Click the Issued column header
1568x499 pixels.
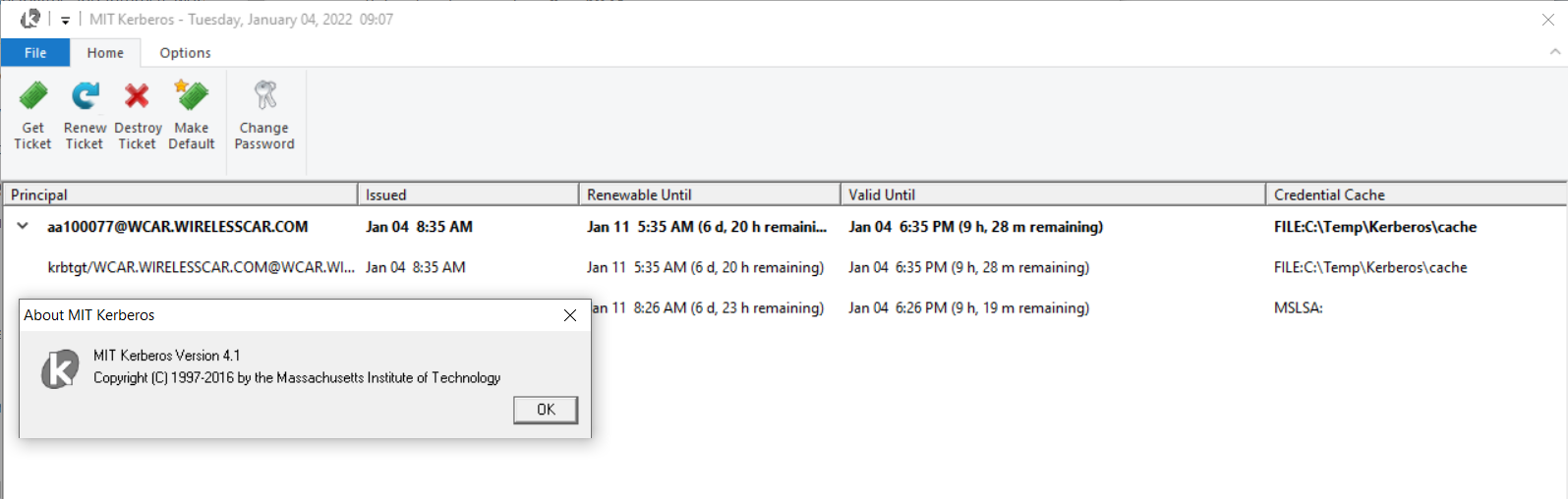468,194
